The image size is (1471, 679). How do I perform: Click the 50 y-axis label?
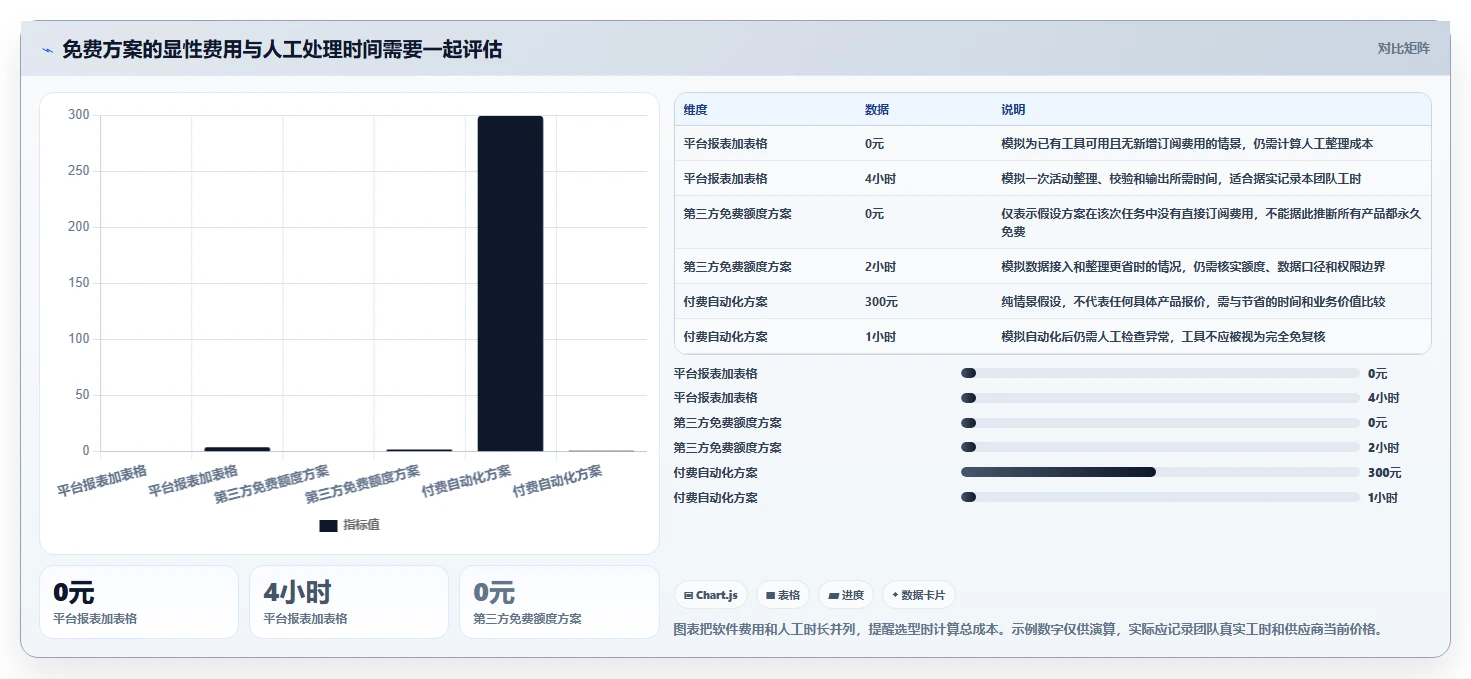click(83, 395)
